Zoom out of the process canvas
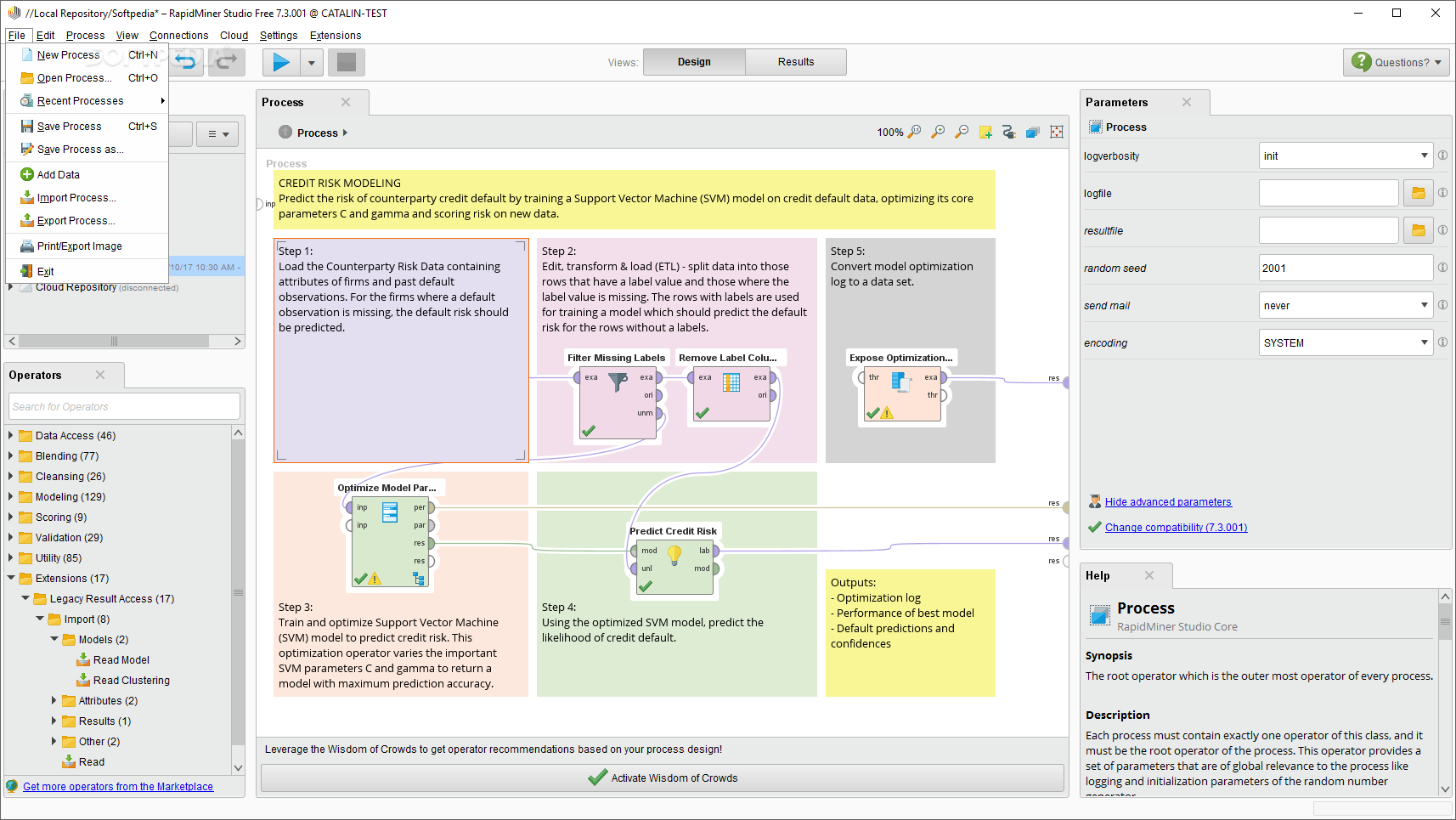Viewport: 1456px width, 820px height. 962,133
